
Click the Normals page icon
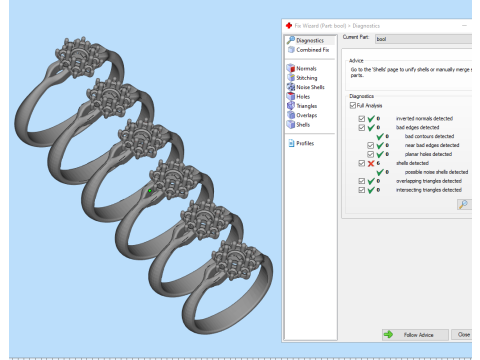pyautogui.click(x=291, y=68)
